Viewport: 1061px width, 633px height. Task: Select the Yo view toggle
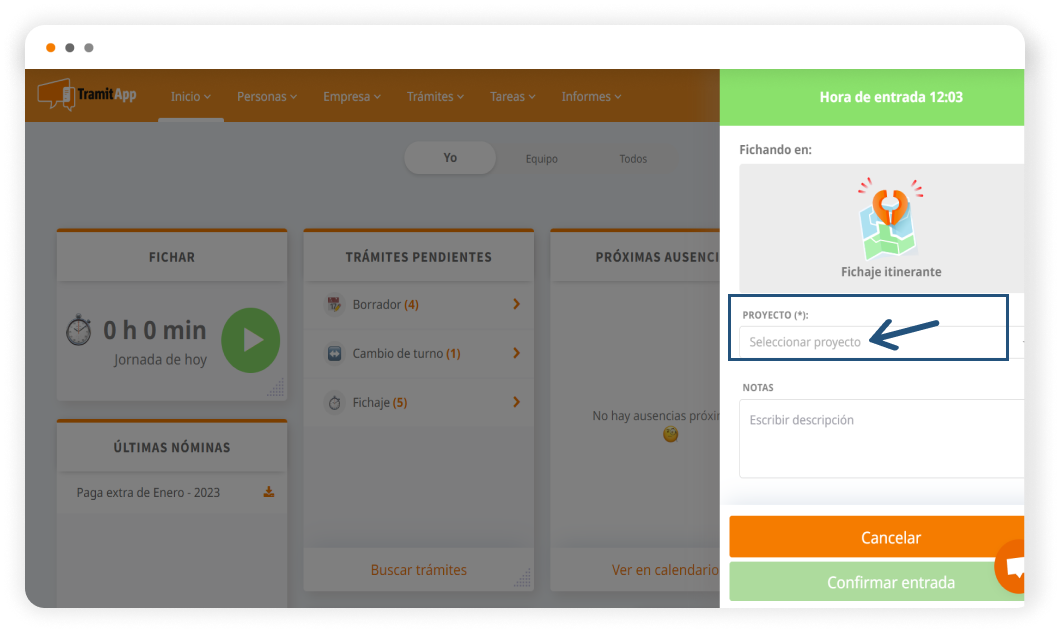tap(450, 158)
